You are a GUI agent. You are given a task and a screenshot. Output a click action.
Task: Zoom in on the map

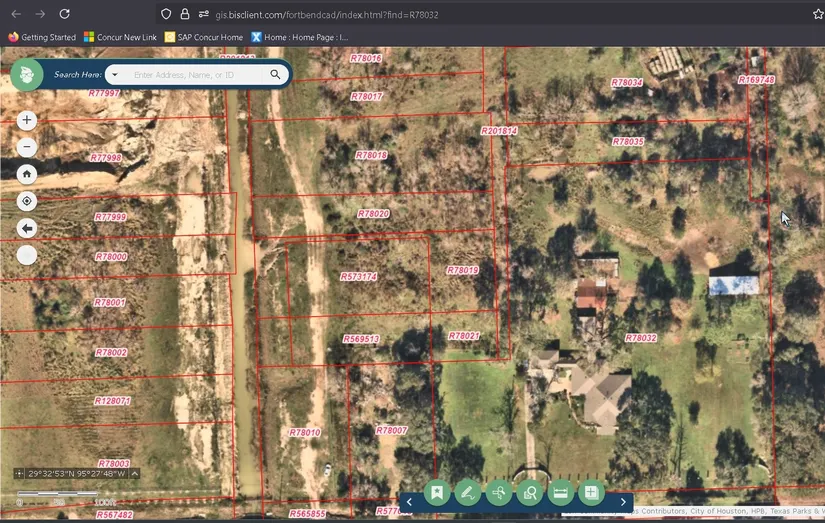(27, 120)
